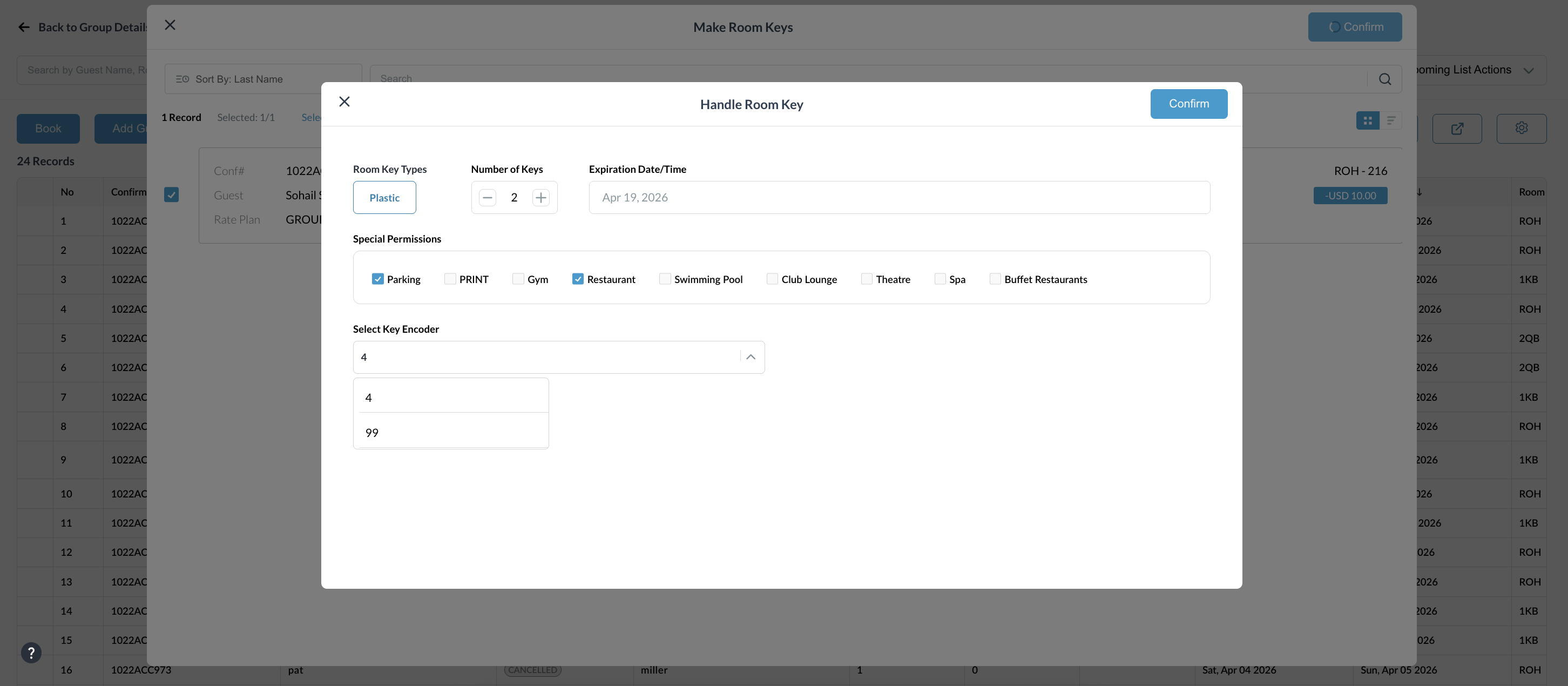Viewport: 1568px width, 686px height.
Task: Click the help question mark icon
Action: (31, 653)
